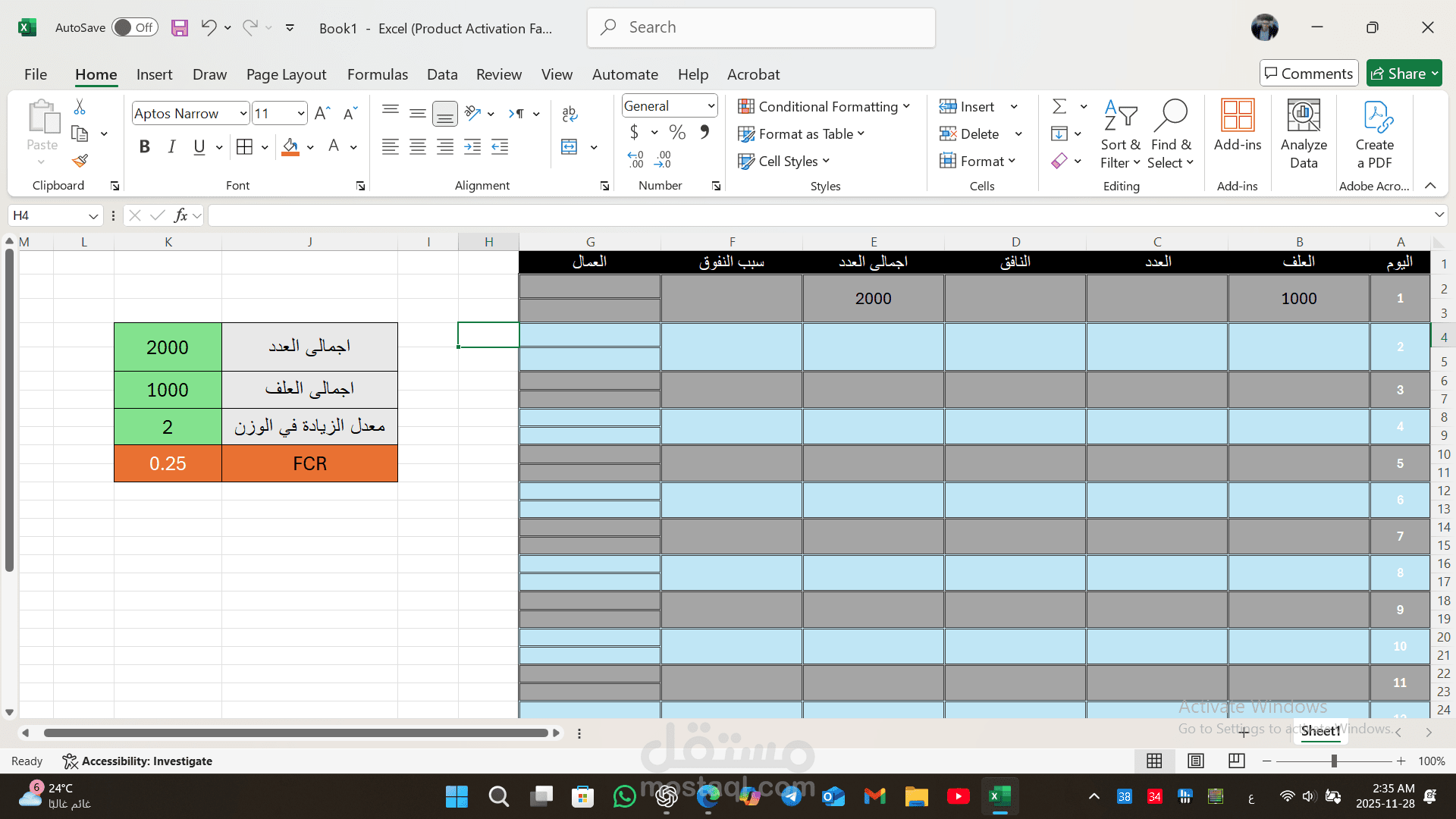Select the Sheet1 tab

pyautogui.click(x=1320, y=731)
